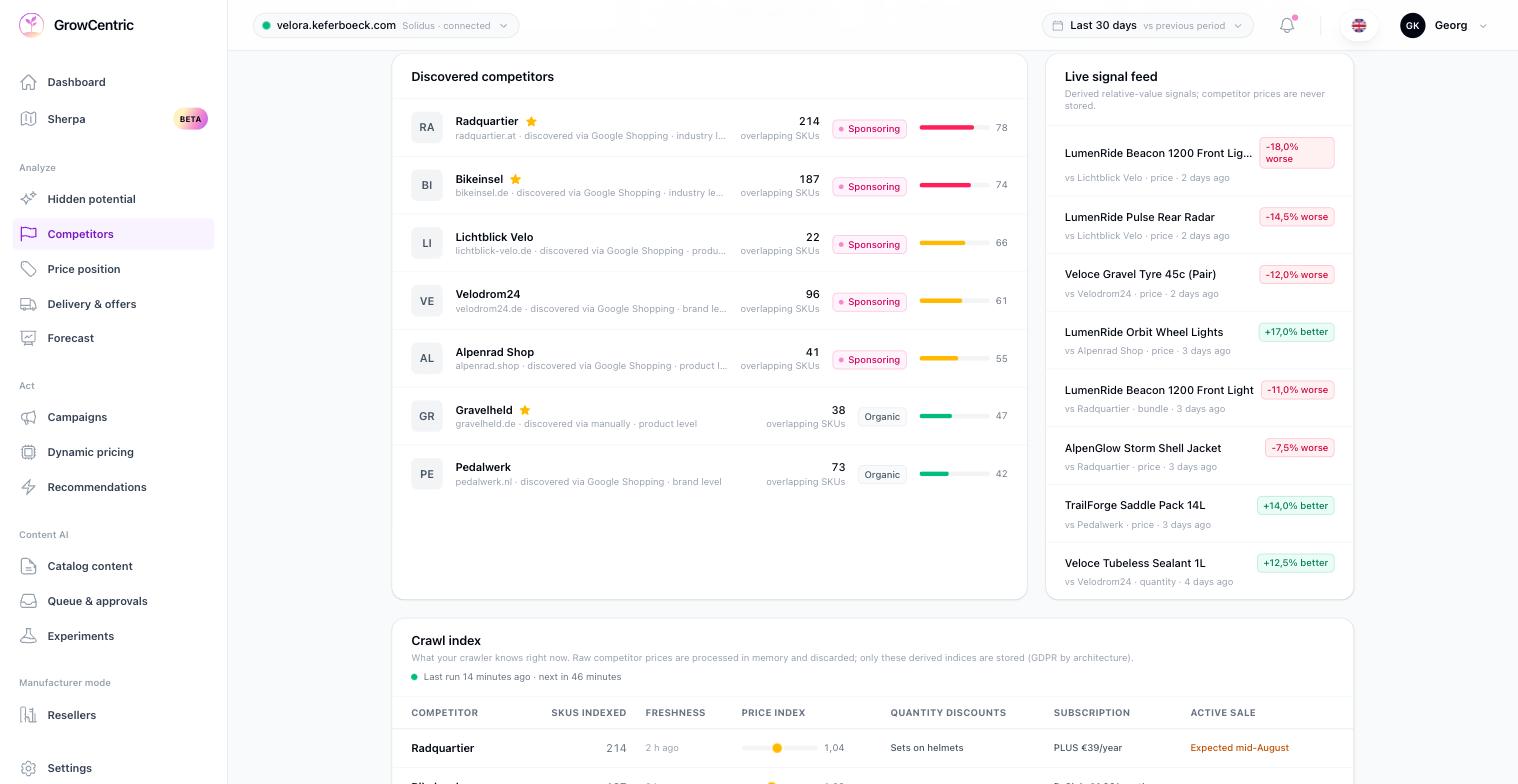Click the Recommendations lightning icon

tap(28, 487)
